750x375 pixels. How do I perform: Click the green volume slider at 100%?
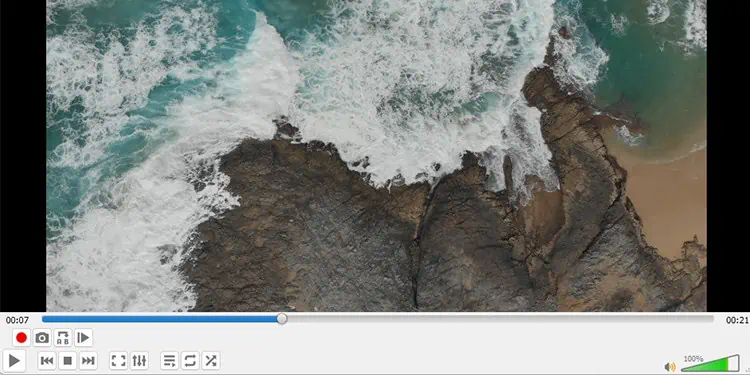click(x=710, y=364)
